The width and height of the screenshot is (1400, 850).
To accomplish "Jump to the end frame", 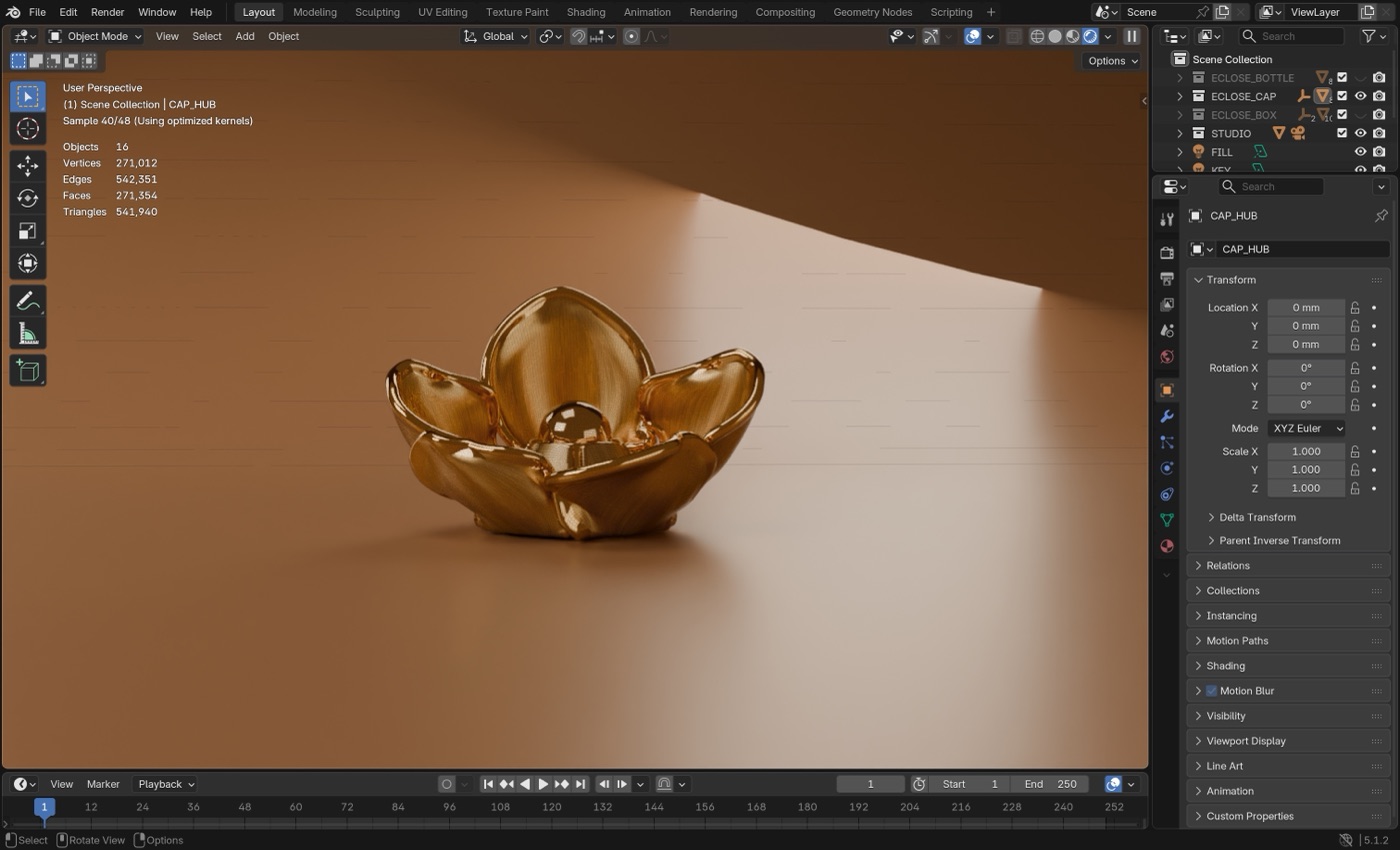I will coord(580,784).
